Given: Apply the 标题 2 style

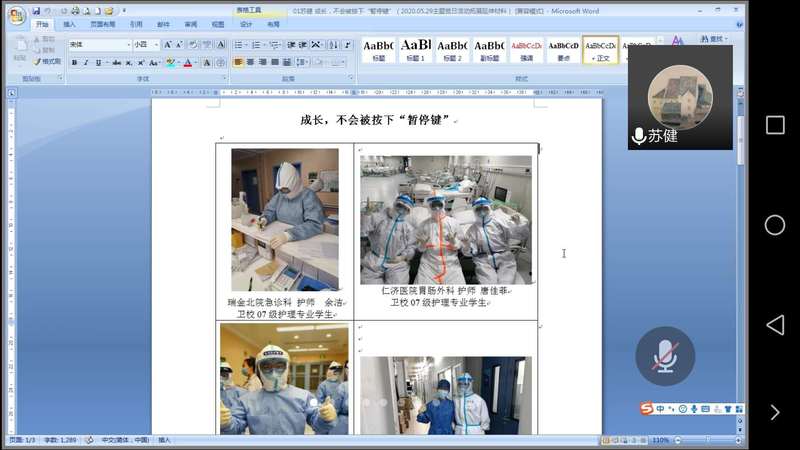Looking at the screenshot, I should [452, 50].
